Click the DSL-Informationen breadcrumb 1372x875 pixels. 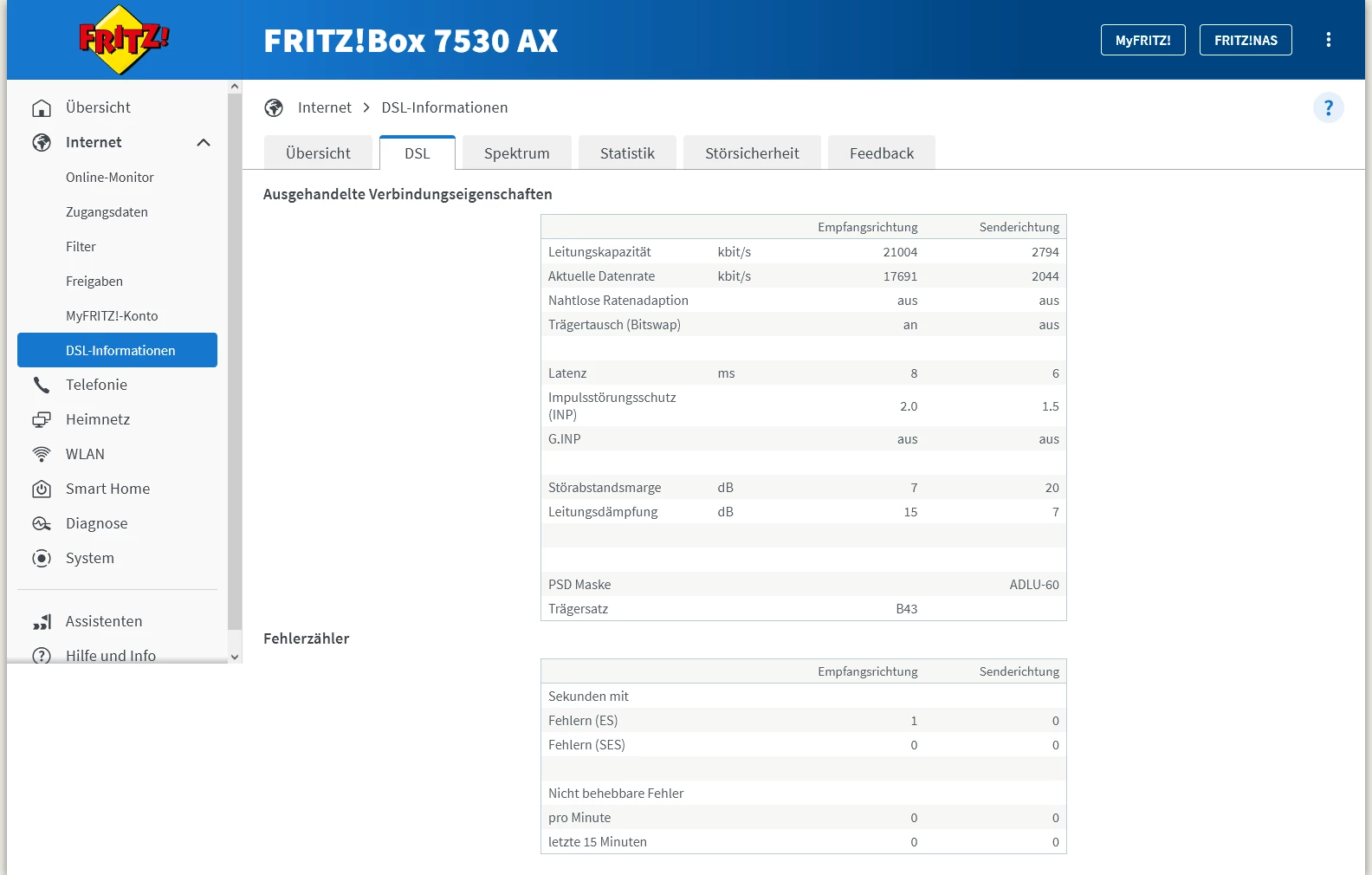(444, 107)
